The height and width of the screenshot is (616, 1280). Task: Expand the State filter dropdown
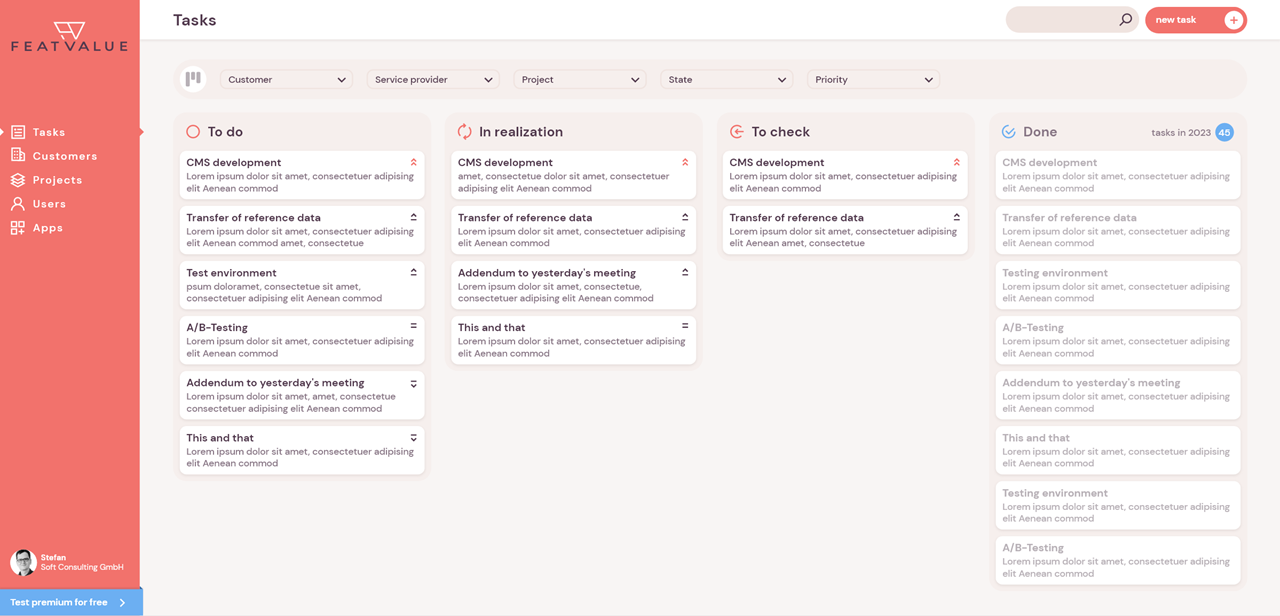pos(726,80)
